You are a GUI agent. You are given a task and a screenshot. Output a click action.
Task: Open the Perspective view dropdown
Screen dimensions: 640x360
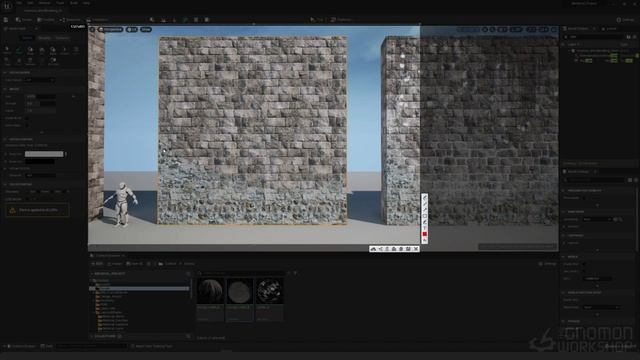coord(111,29)
